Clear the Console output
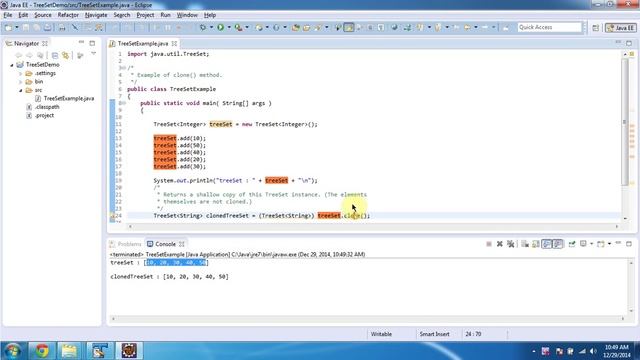640x360 pixels. (x=525, y=244)
